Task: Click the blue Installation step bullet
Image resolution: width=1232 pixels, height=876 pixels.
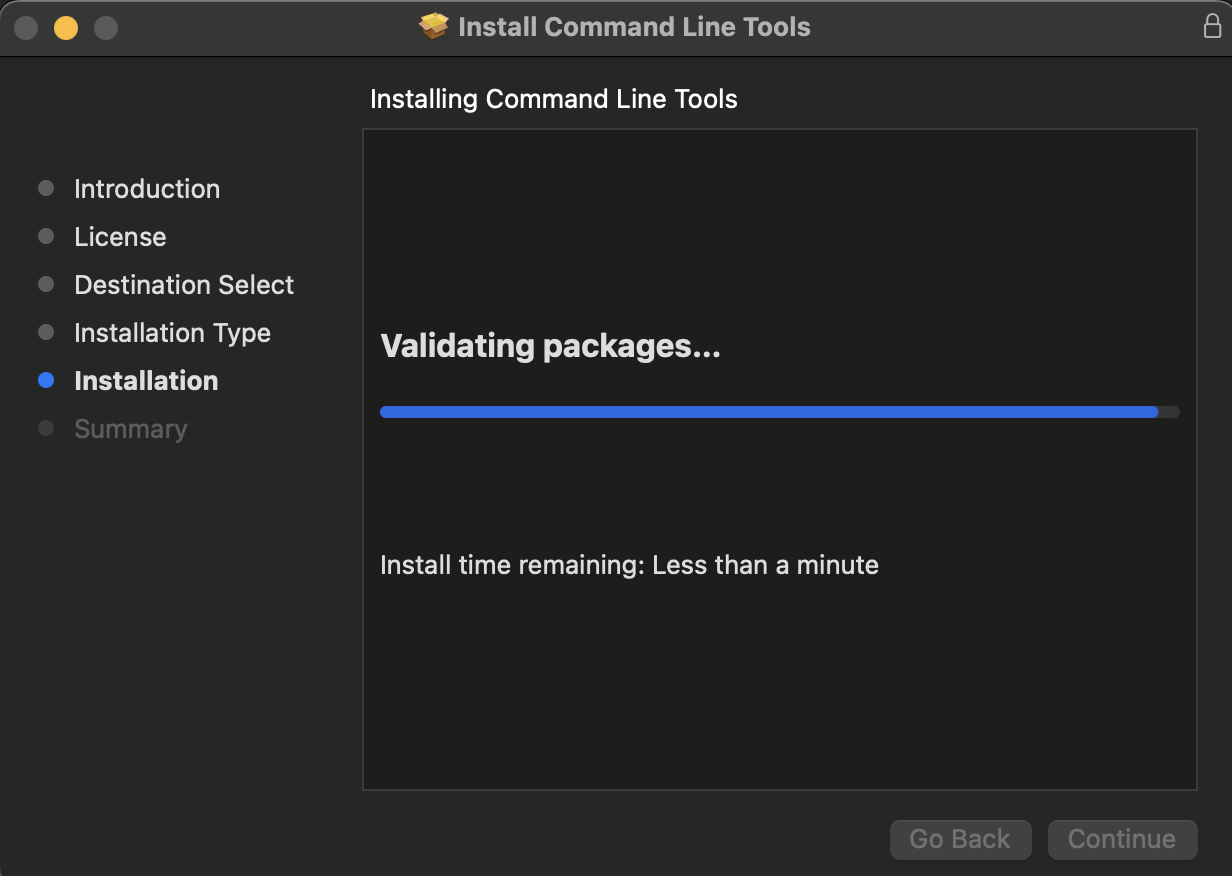Action: tap(46, 380)
